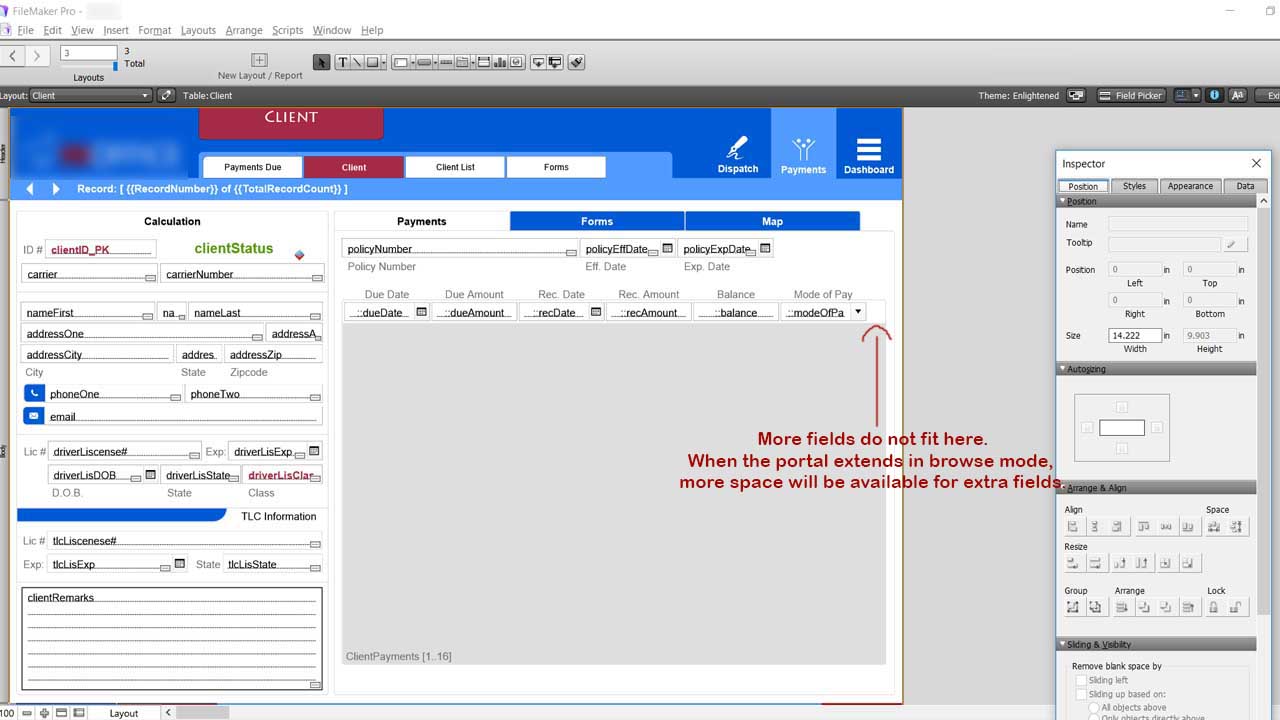Click the Group objects icon in Inspector
This screenshot has height=720, width=1280.
point(1073,607)
